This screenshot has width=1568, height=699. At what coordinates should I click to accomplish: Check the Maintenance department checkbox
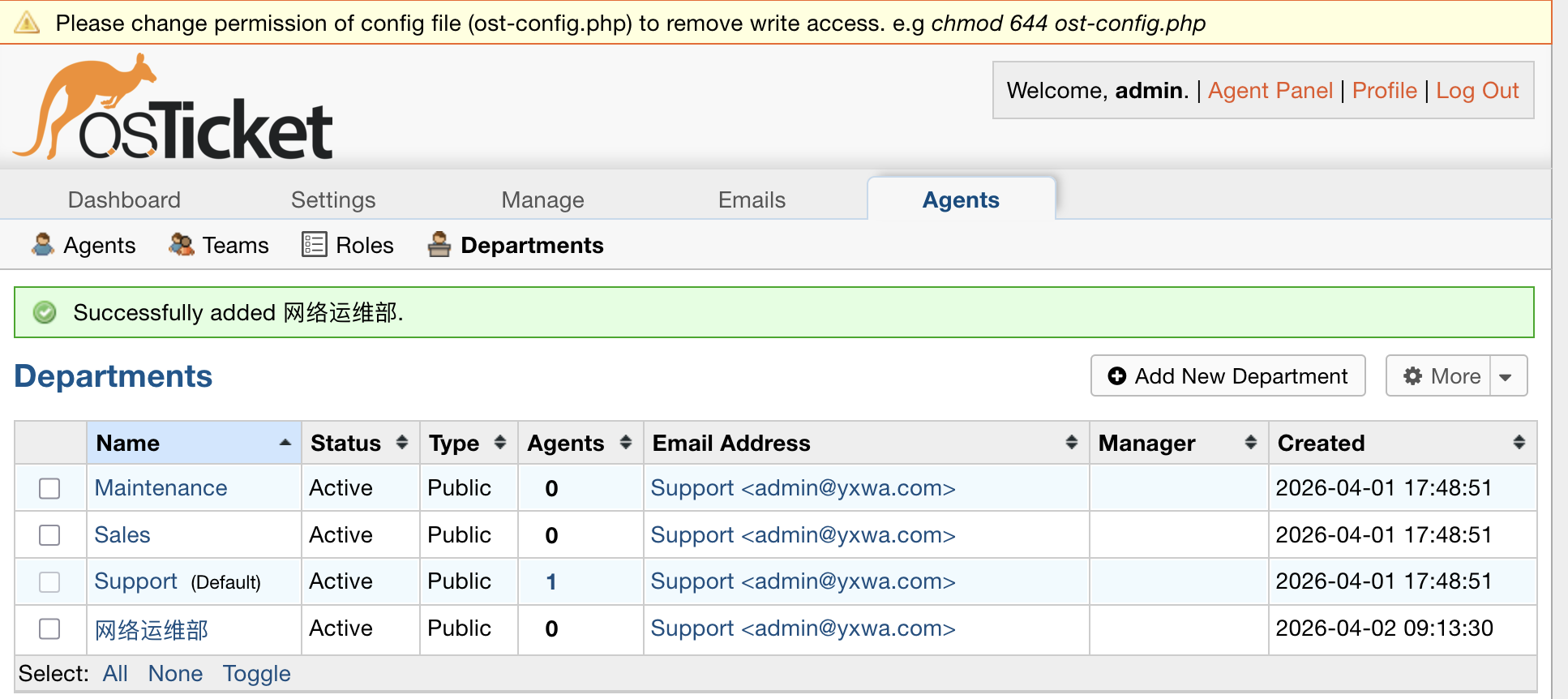[x=50, y=488]
